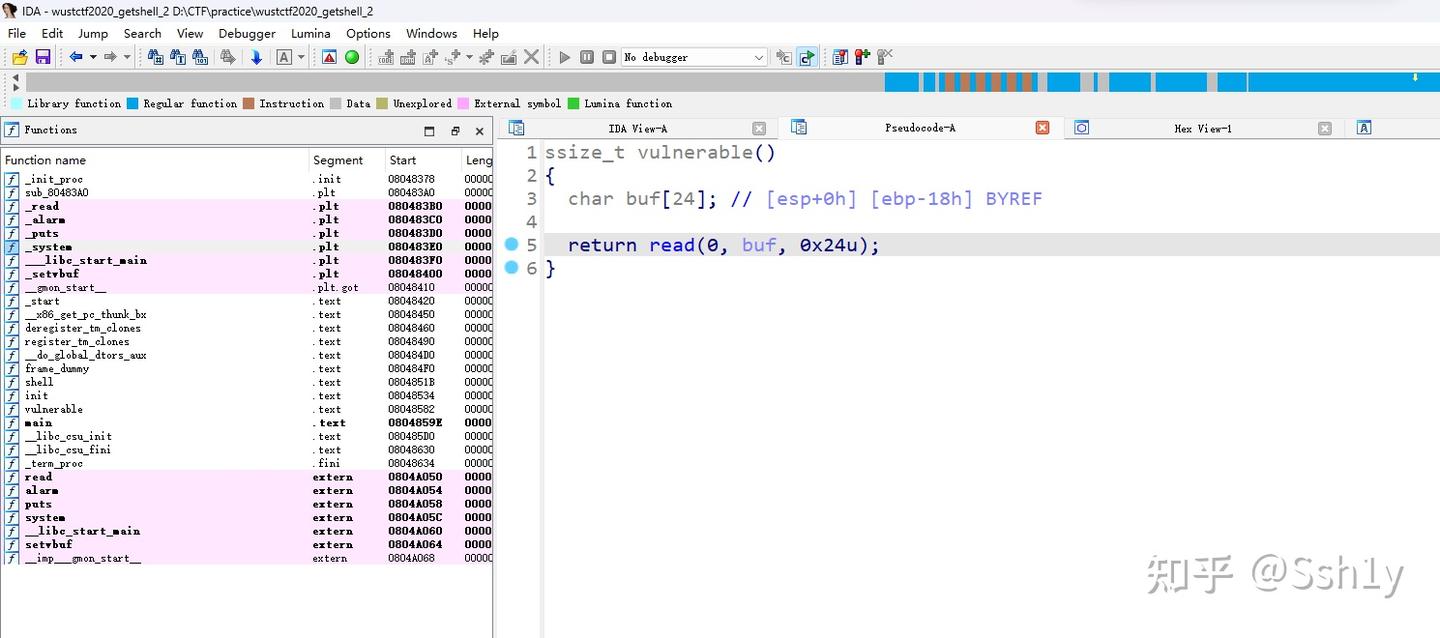
Task: Open the Windows menu
Action: pyautogui.click(x=431, y=33)
